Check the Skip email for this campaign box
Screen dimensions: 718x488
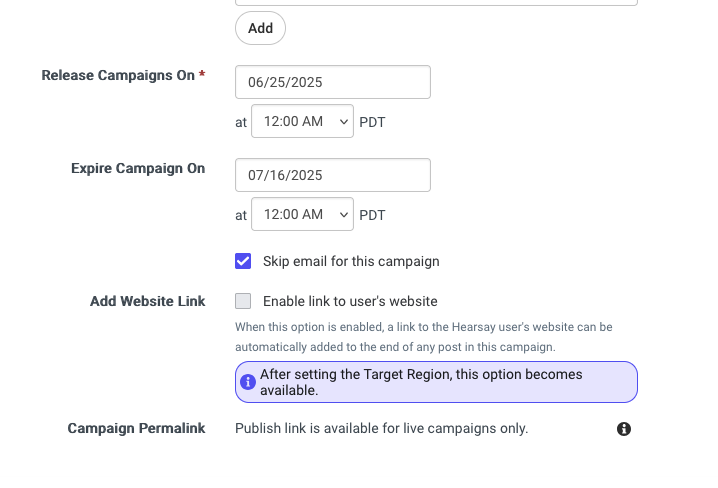[243, 261]
